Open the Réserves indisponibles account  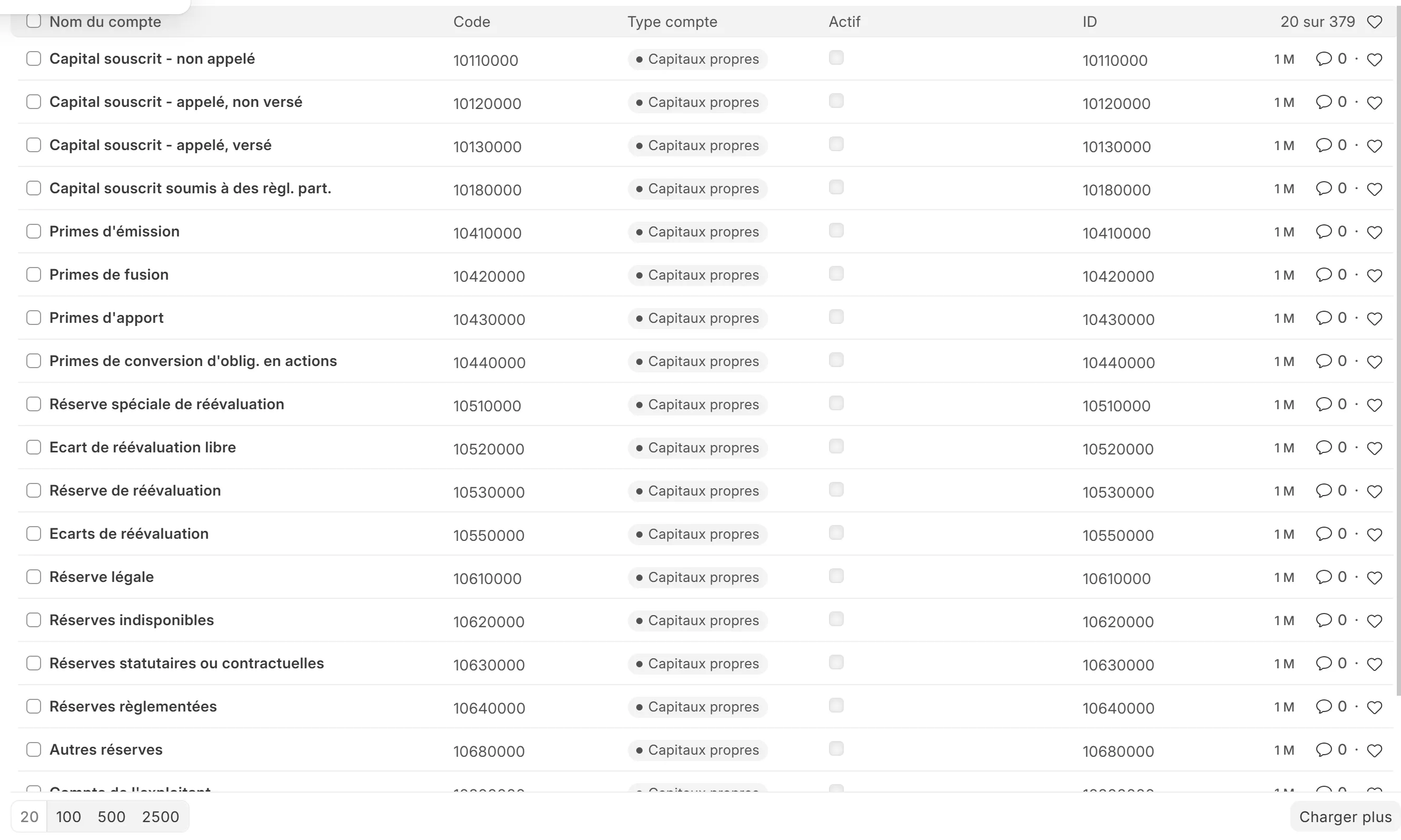pos(131,620)
